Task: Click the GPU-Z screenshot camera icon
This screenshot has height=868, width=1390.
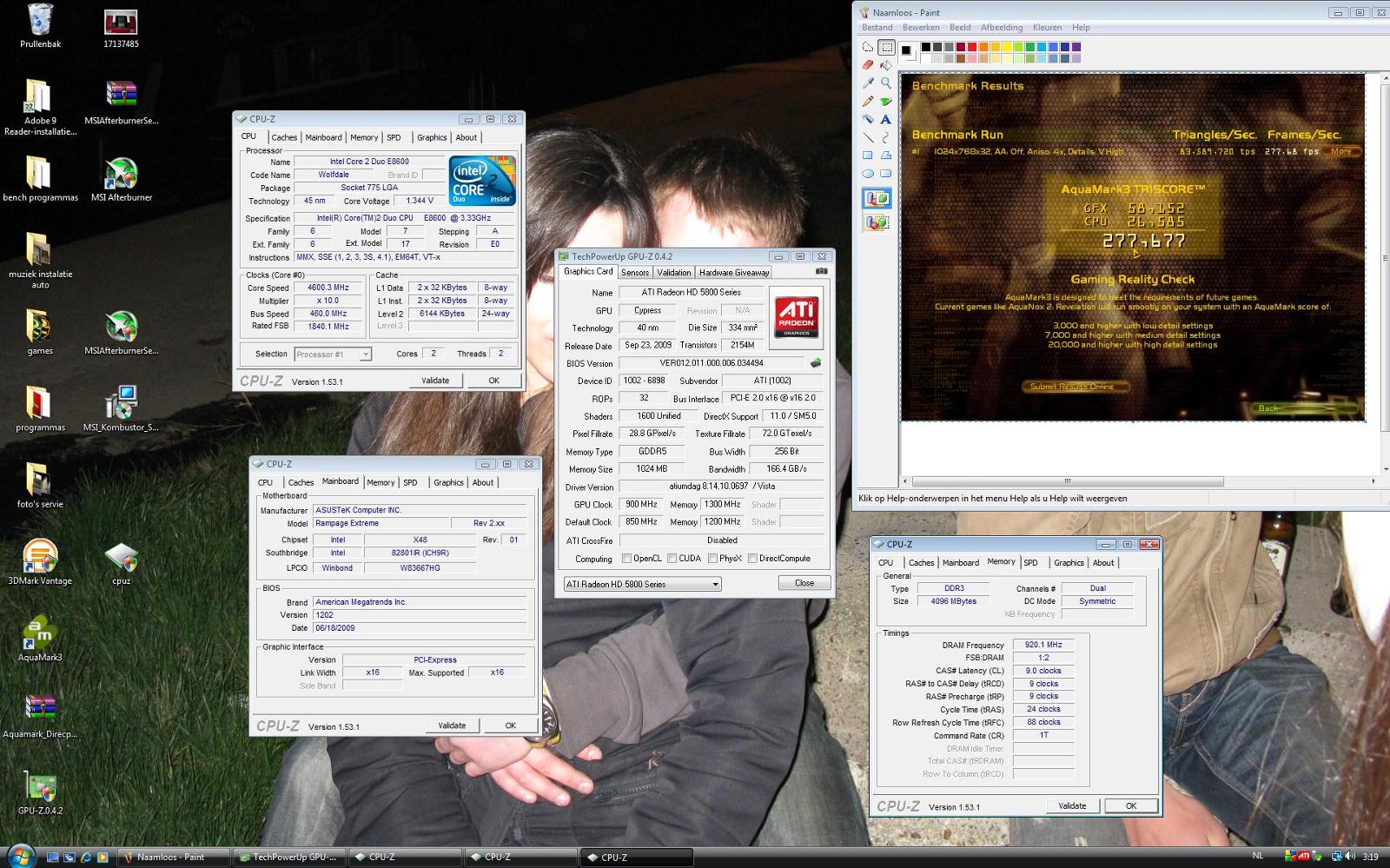Action: coord(821,271)
